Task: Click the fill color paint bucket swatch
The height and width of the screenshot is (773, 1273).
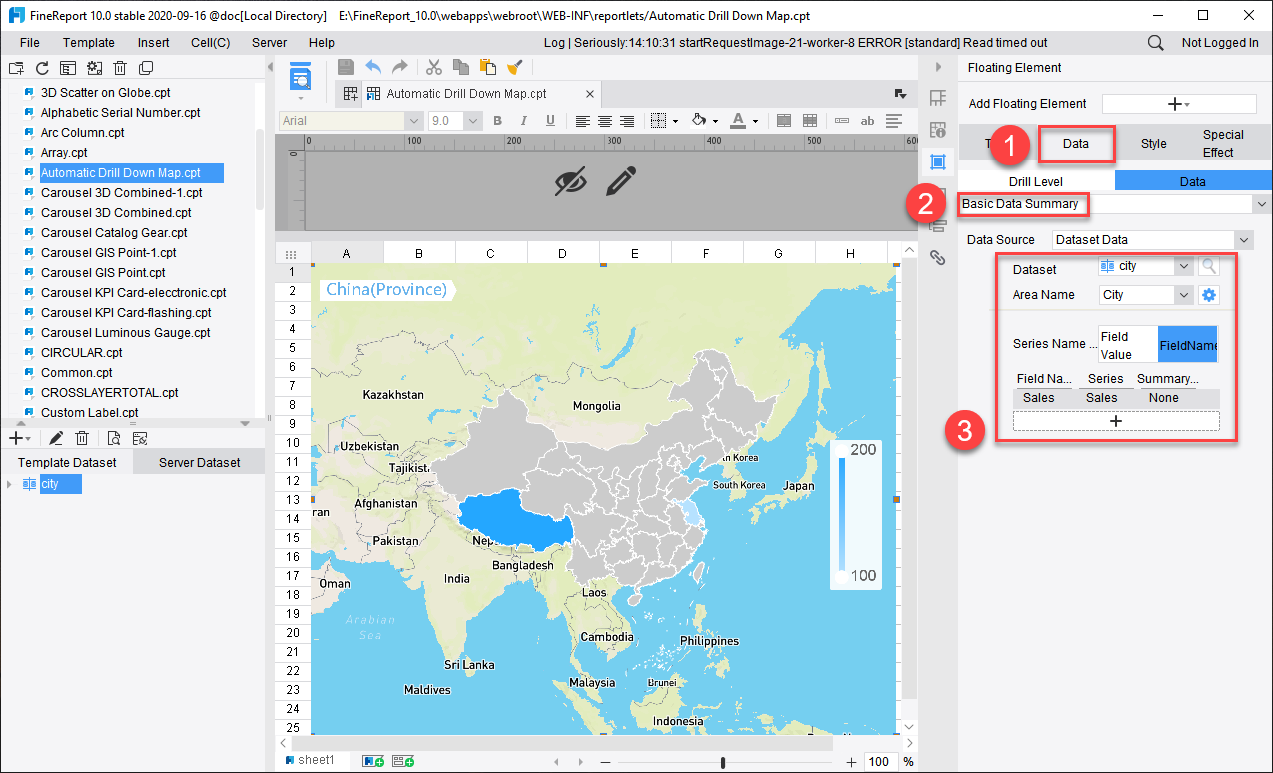Action: (x=698, y=121)
